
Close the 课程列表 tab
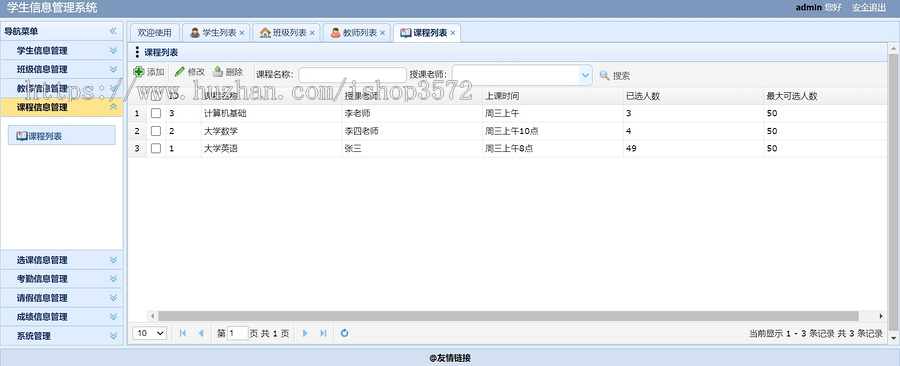point(453,33)
